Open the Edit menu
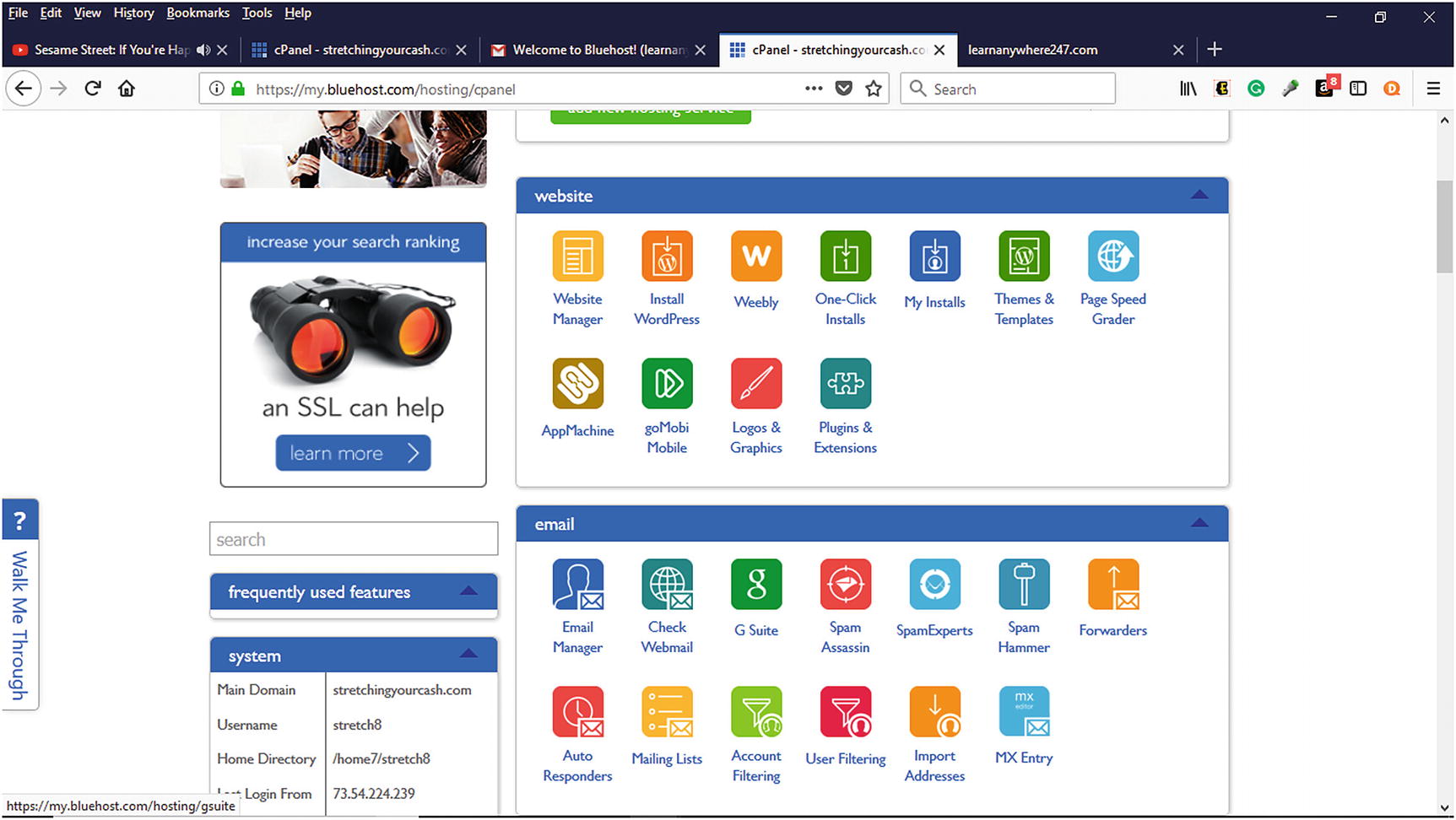Viewport: 1456px width, 820px height. [51, 13]
